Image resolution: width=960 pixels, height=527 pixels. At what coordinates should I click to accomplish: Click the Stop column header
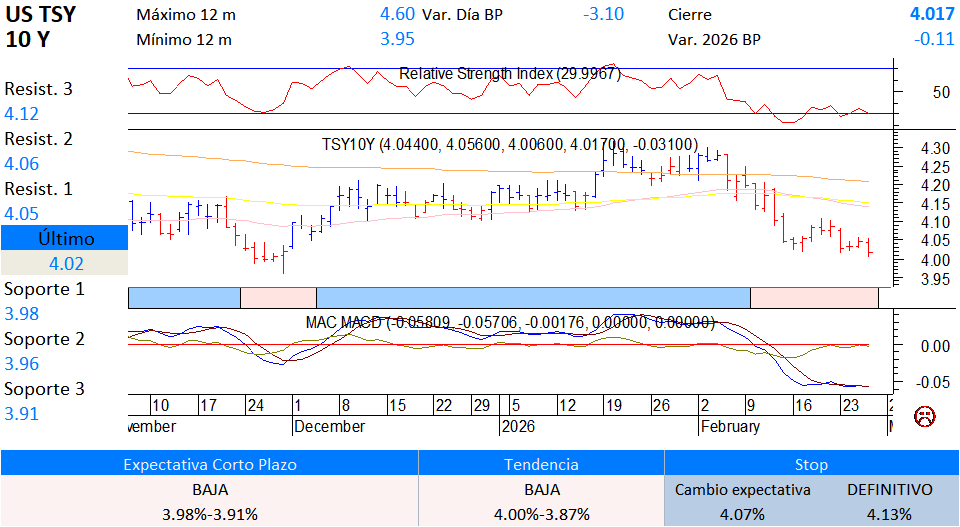[811, 464]
